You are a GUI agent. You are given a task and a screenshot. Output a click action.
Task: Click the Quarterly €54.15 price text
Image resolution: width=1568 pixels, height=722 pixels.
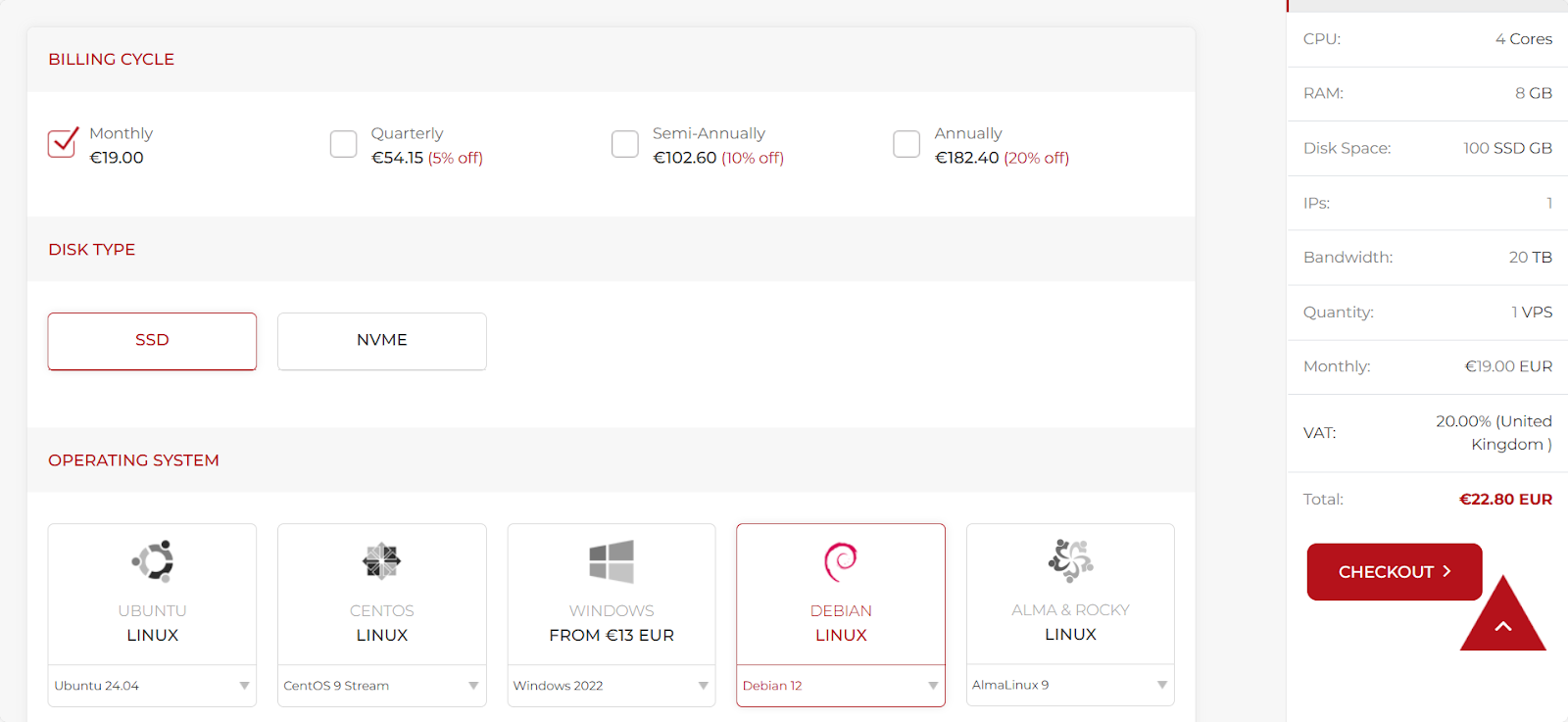click(427, 158)
